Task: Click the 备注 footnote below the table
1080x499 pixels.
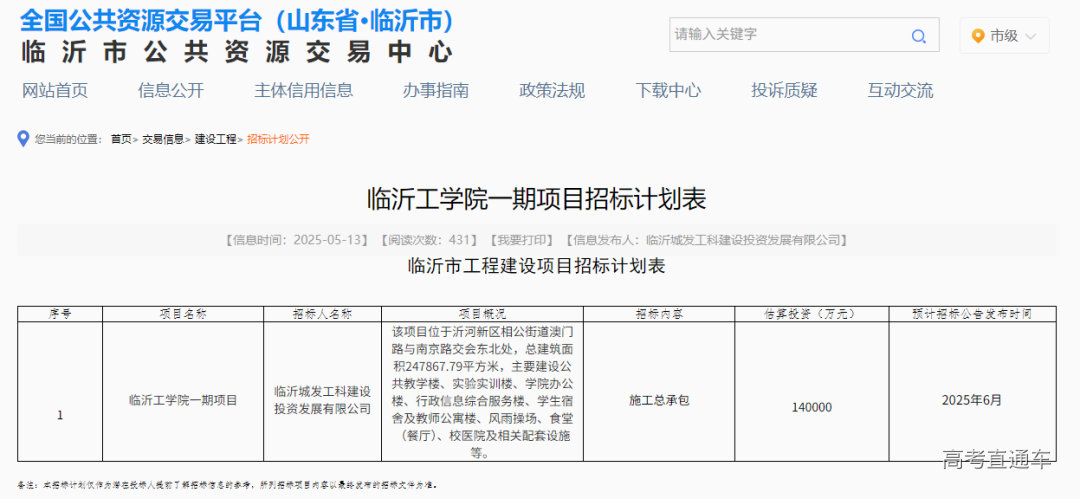Action: [227, 485]
